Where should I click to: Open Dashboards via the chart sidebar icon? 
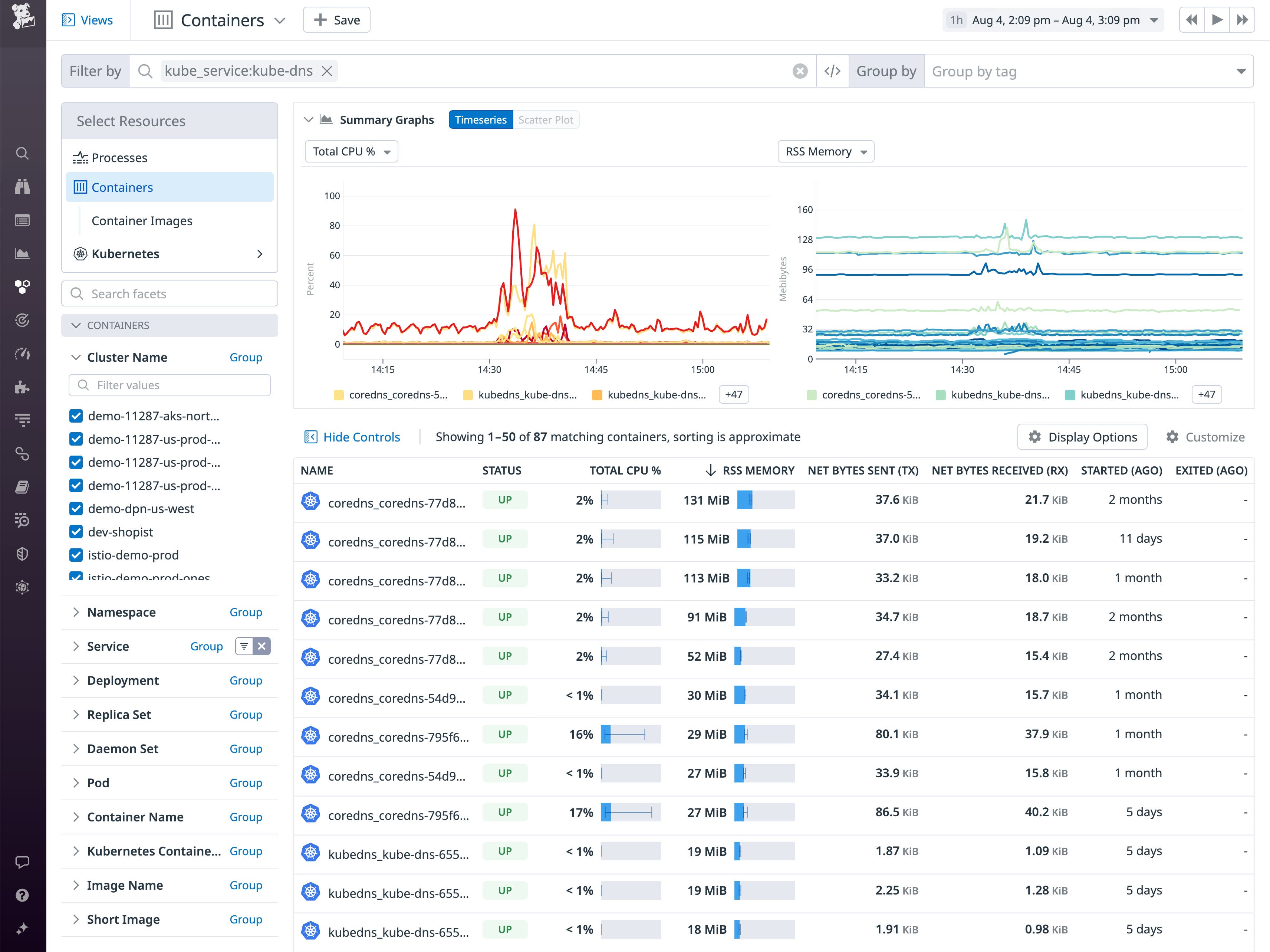pos(22,253)
